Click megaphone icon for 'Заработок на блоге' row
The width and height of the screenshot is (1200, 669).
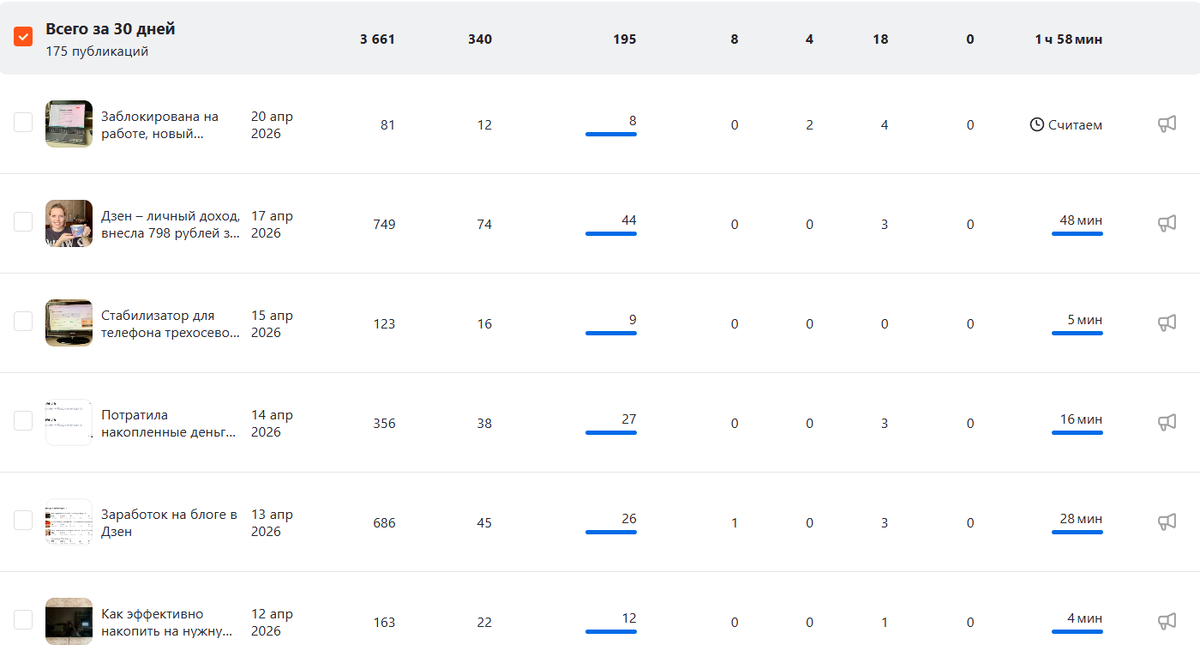point(1166,522)
